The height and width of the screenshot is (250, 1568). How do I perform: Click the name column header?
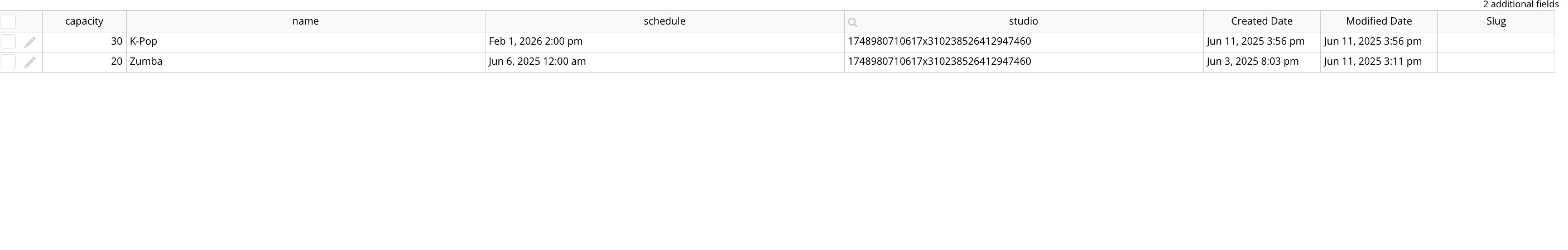click(306, 21)
